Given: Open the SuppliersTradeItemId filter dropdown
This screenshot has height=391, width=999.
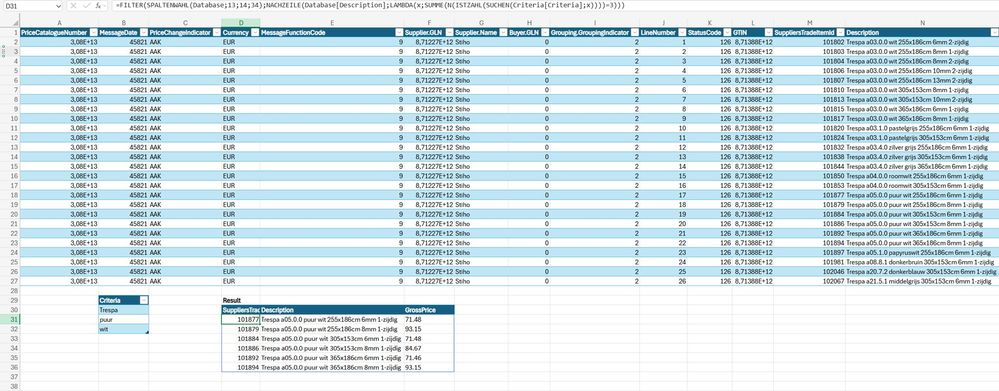Looking at the screenshot, I should [840, 32].
